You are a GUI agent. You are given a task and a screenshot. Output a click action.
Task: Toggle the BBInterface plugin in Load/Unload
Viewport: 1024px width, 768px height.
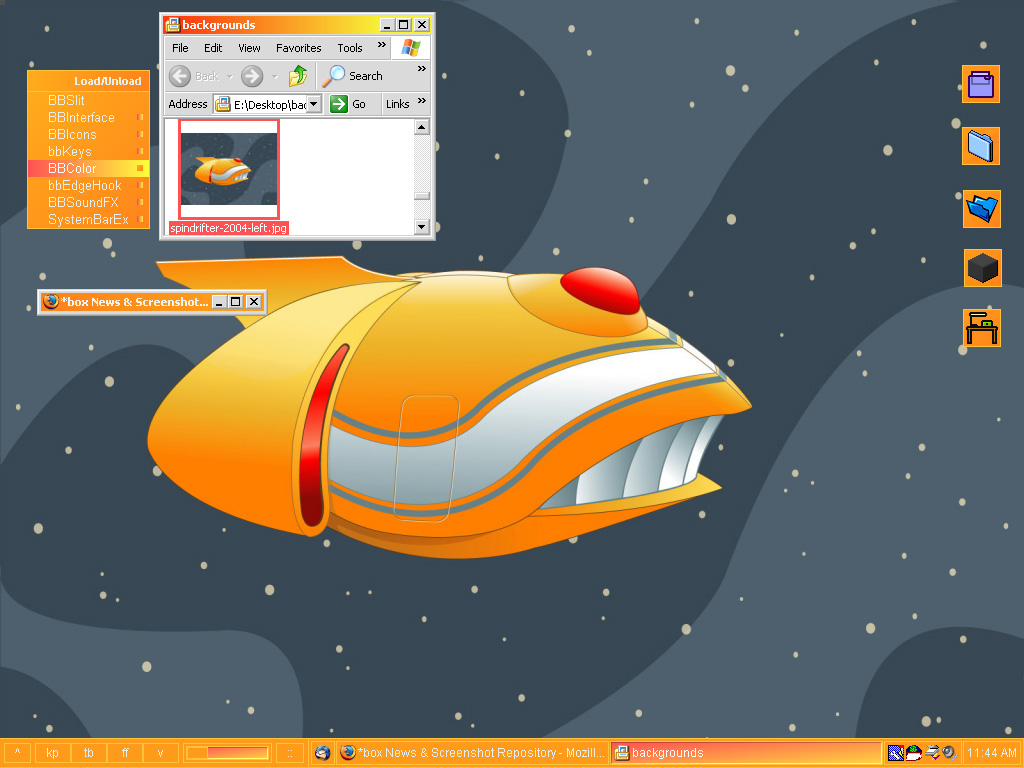[x=89, y=118]
